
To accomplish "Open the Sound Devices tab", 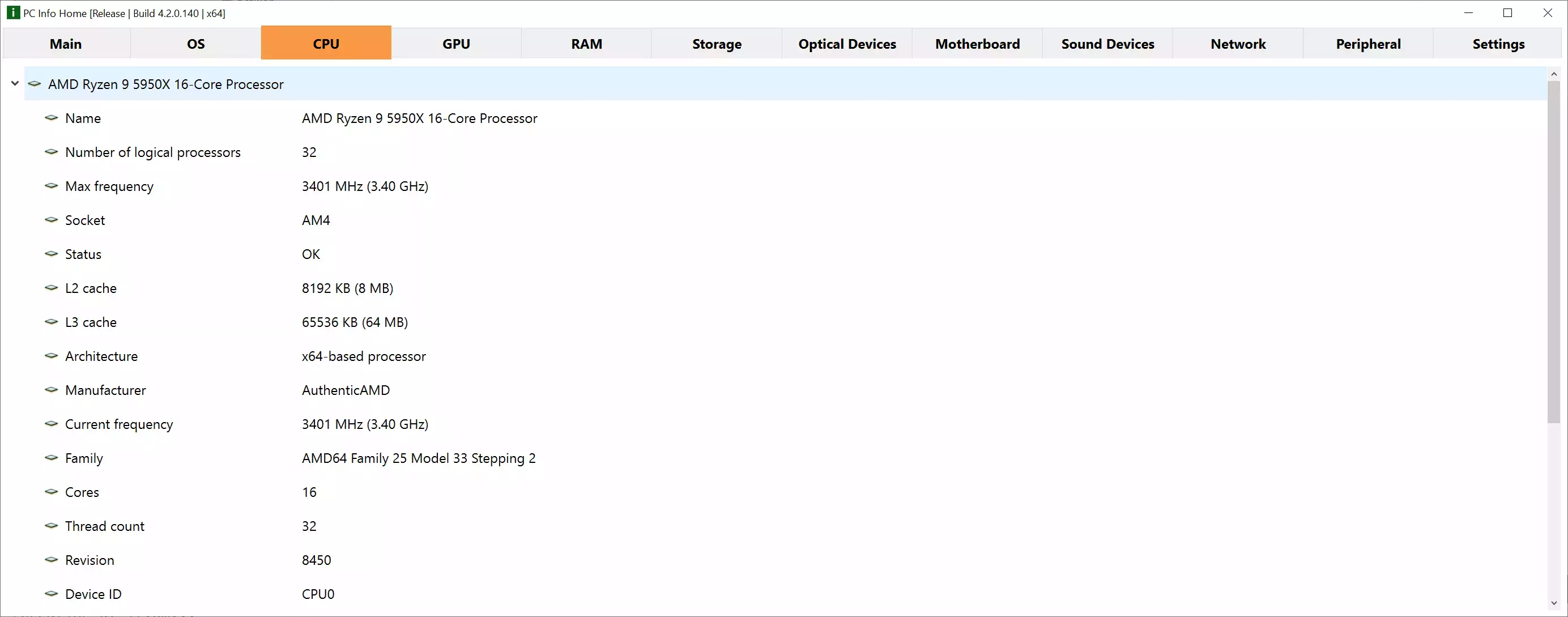I will pyautogui.click(x=1108, y=43).
